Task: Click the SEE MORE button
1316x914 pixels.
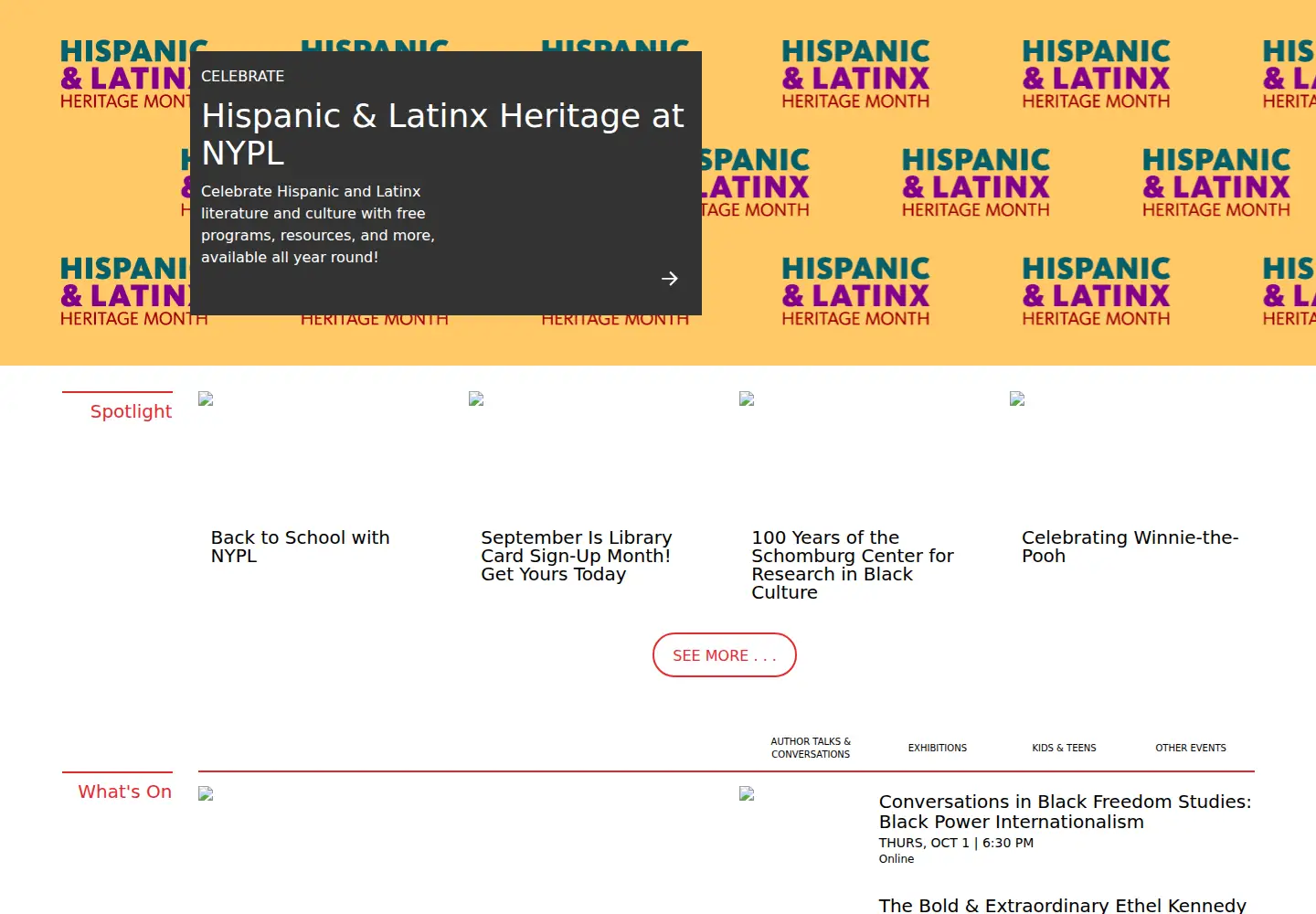Action: [725, 655]
